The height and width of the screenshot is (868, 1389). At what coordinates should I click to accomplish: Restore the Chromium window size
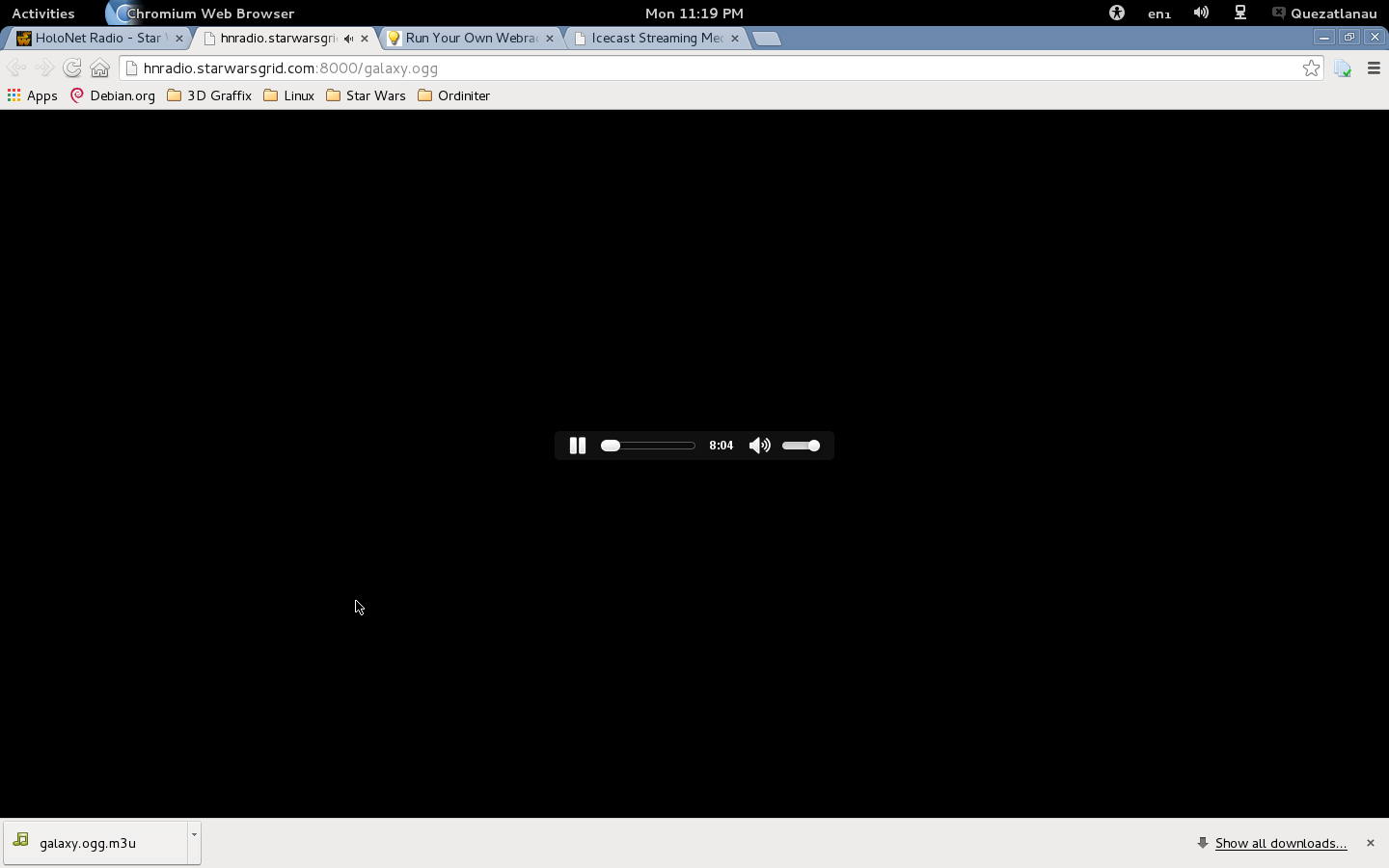[1349, 37]
